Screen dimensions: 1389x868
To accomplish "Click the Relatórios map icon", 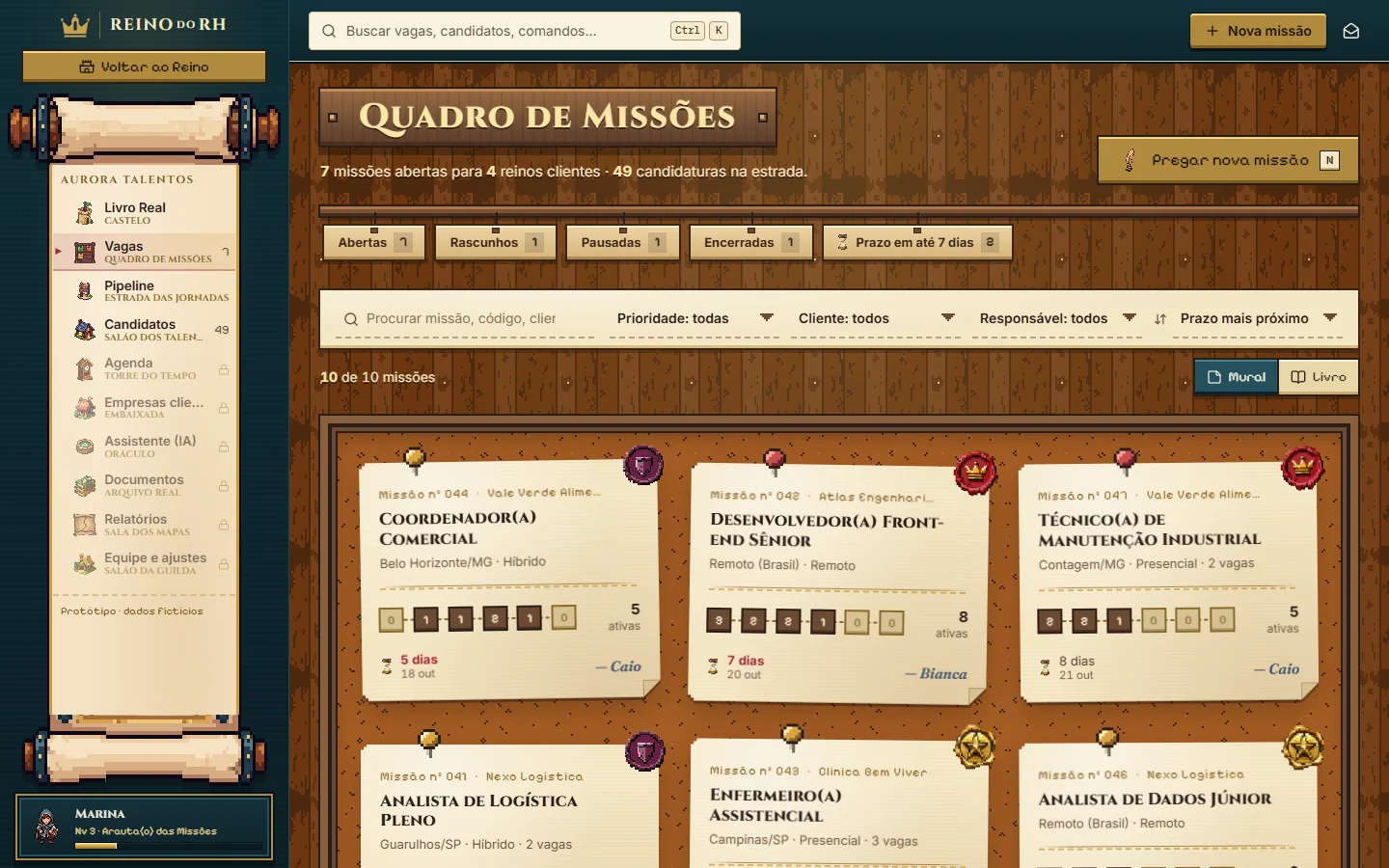I will pyautogui.click(x=85, y=525).
